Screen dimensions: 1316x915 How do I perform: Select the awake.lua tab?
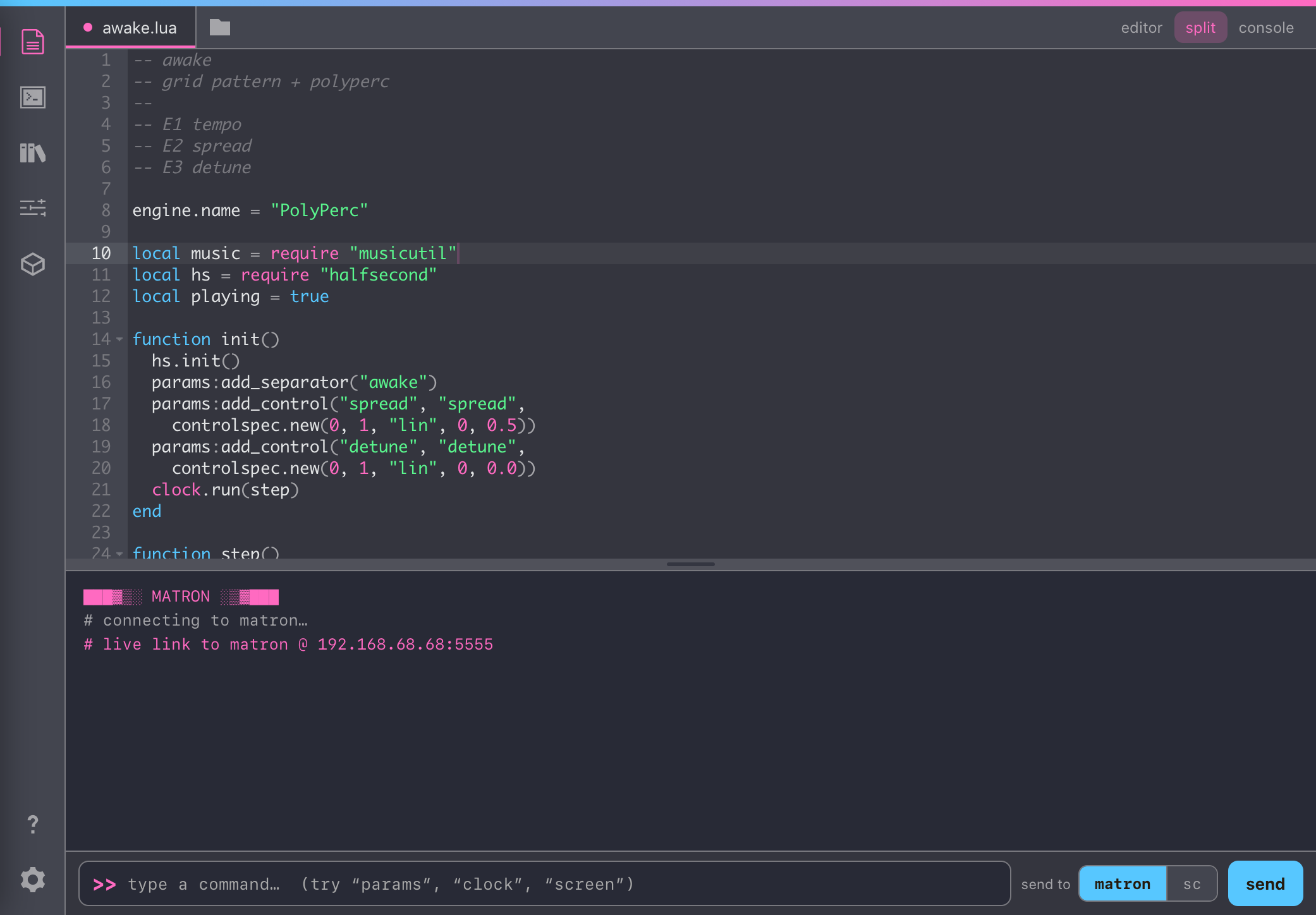[131, 28]
